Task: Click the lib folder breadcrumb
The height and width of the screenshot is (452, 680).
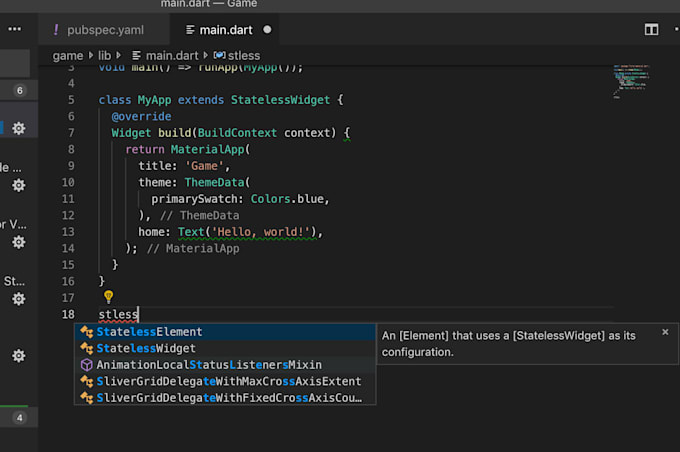Action: point(105,56)
